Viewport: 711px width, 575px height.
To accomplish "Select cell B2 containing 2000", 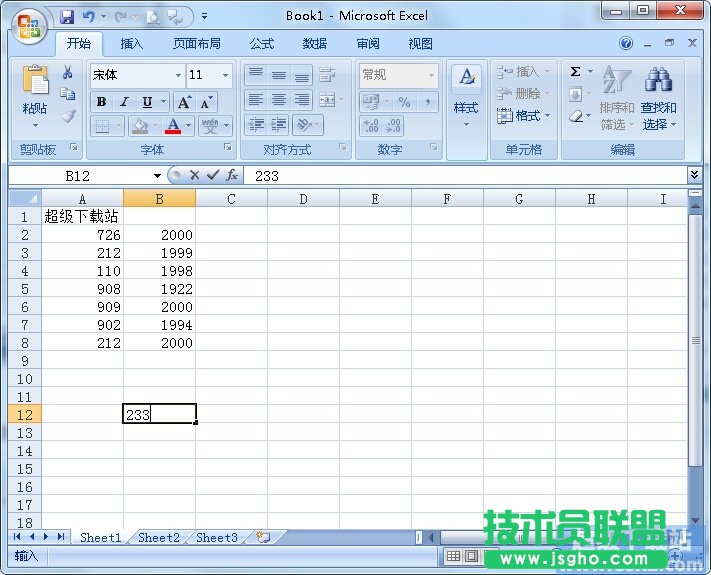I will 159,235.
